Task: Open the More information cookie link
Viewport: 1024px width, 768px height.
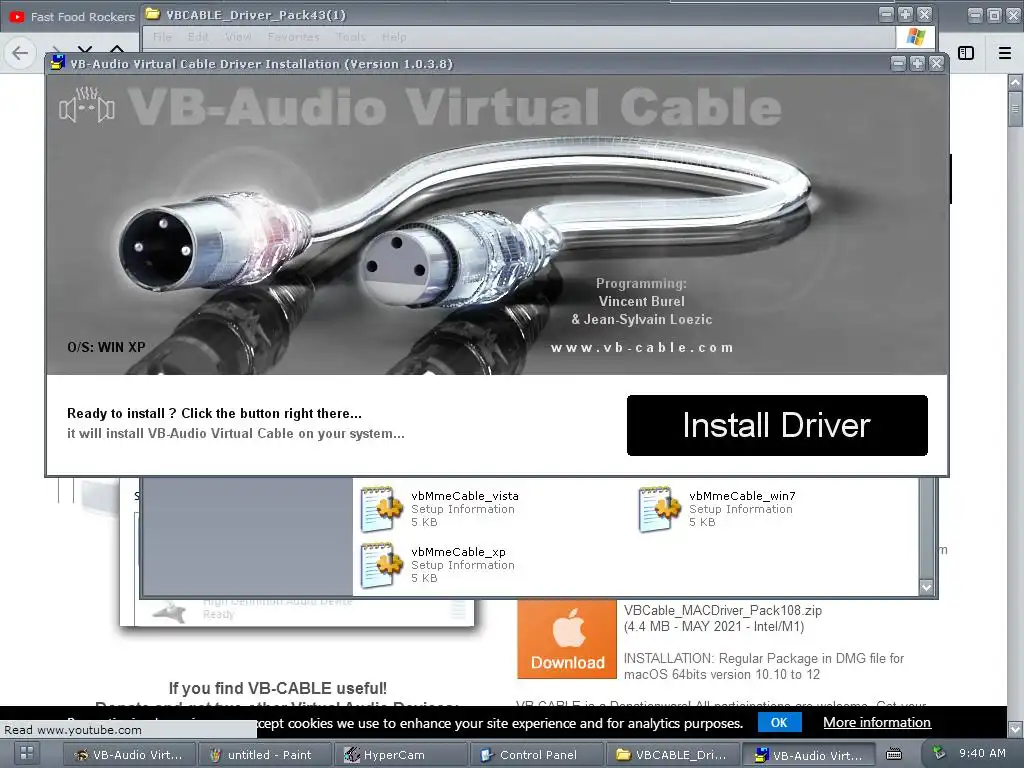Action: tap(876, 722)
